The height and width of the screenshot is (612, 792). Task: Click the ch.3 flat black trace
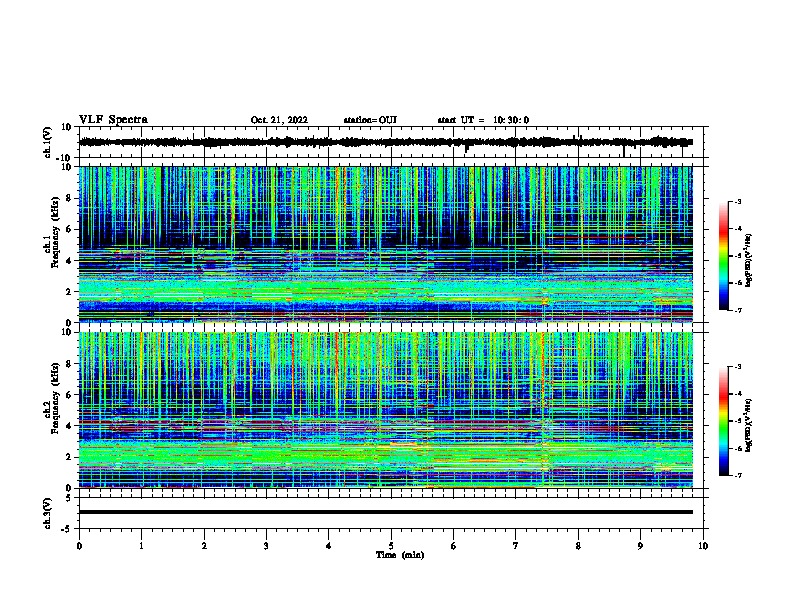[x=386, y=512]
